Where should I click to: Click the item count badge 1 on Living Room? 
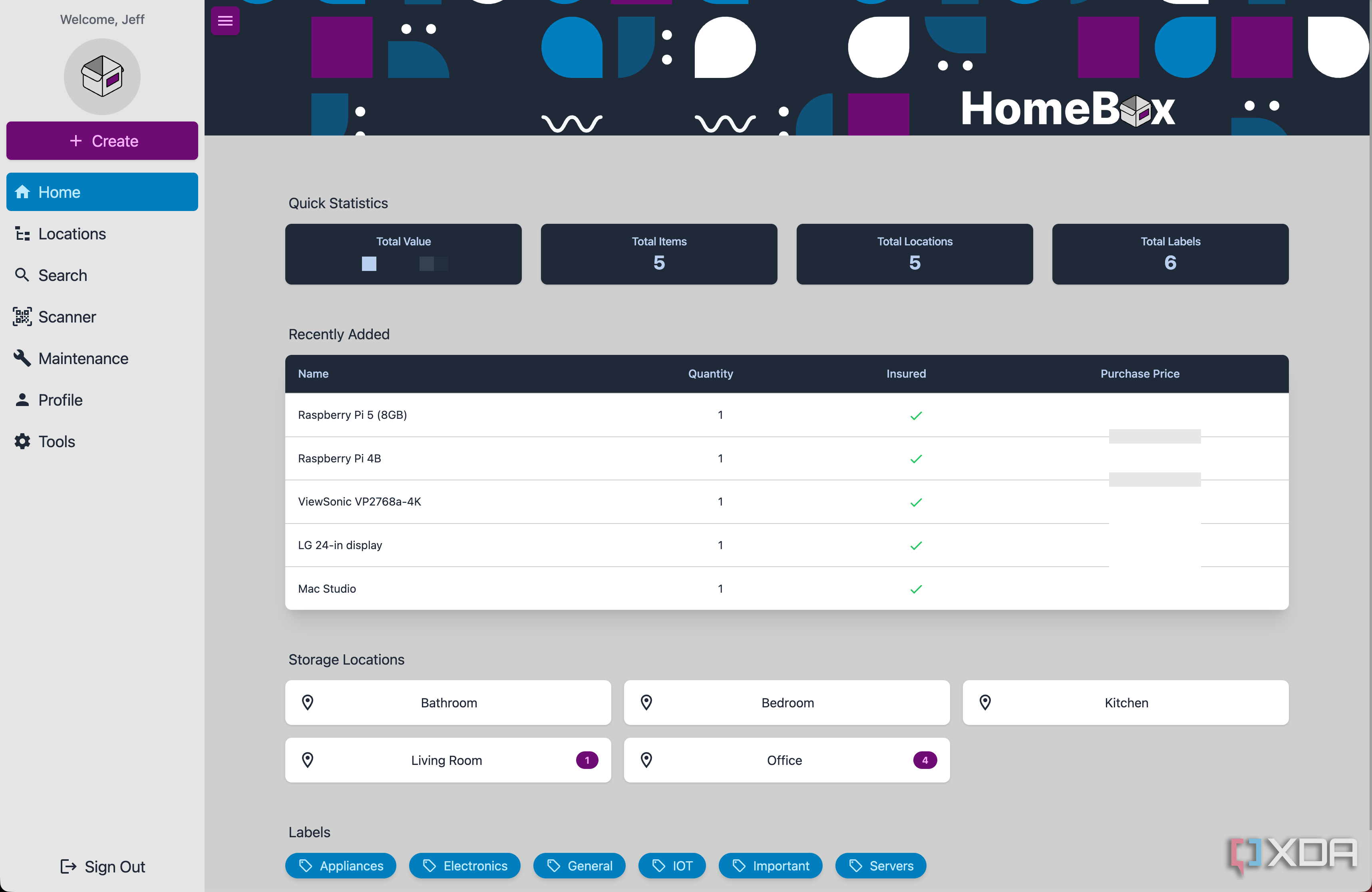click(587, 760)
